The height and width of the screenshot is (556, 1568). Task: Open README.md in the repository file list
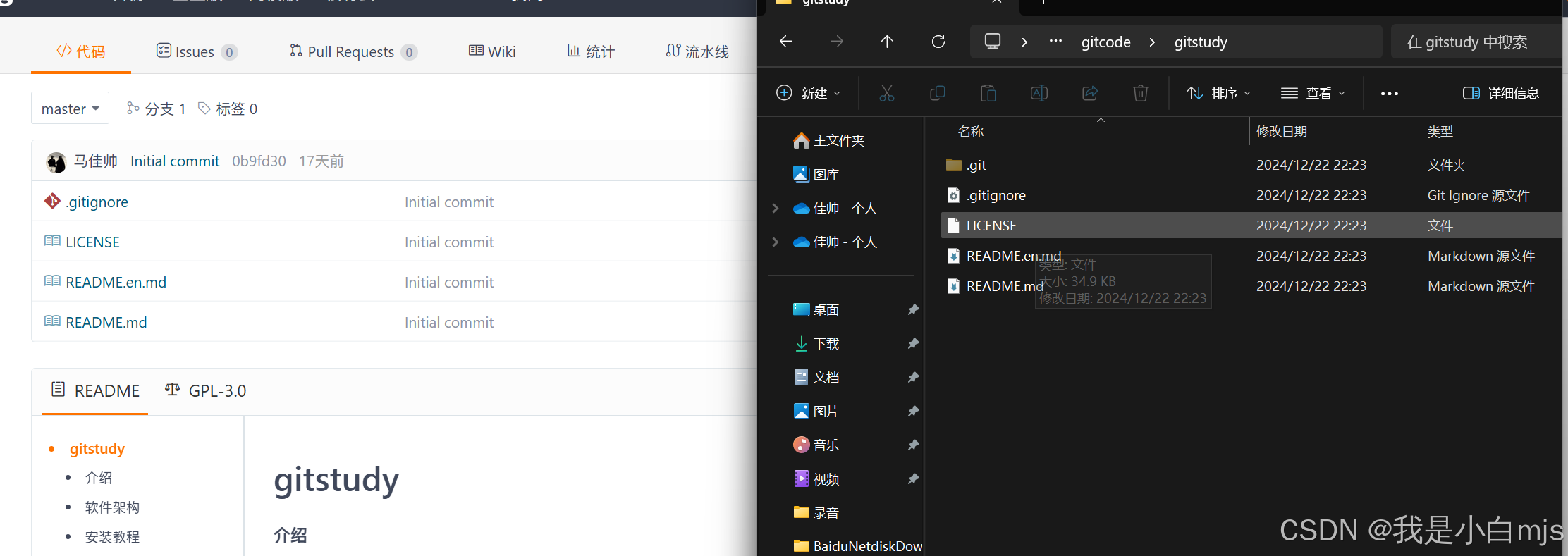106,323
